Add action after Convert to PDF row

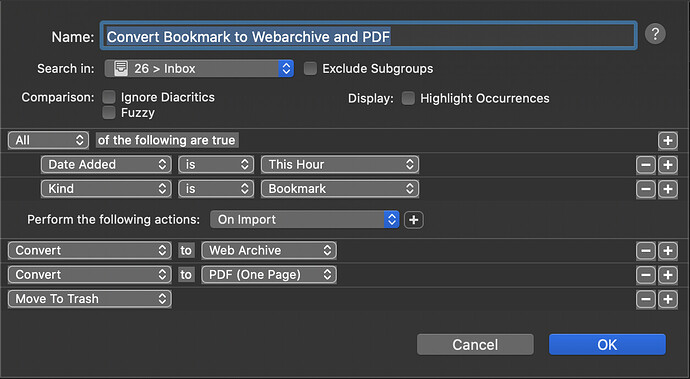coord(668,275)
